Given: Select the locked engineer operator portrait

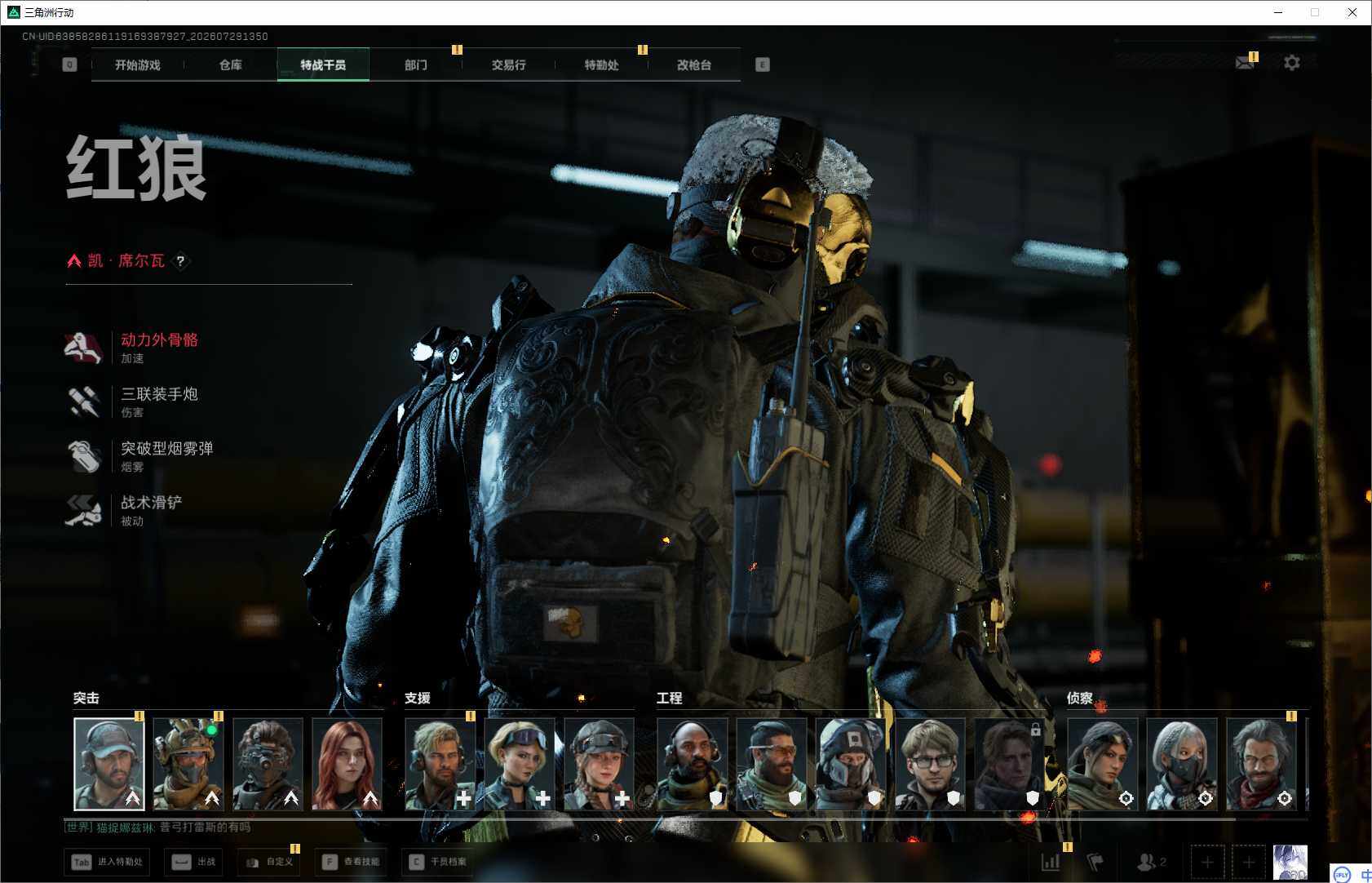Looking at the screenshot, I should [x=1010, y=764].
